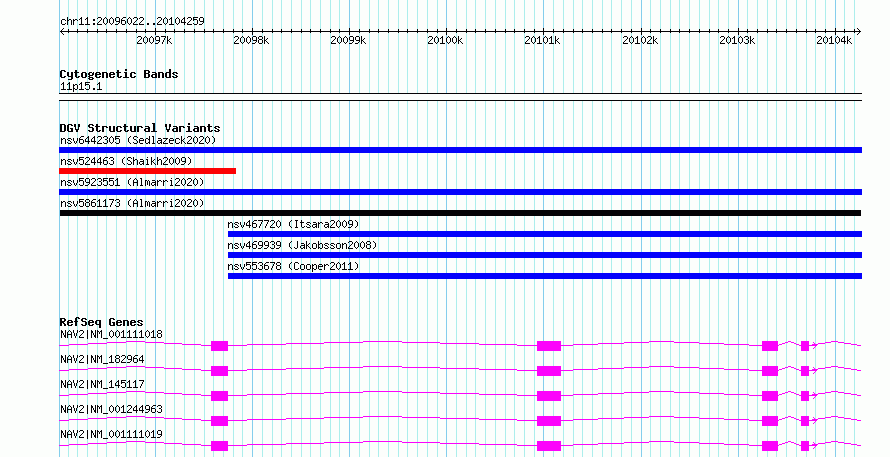Click the chr11:20096022..20104259 region label
Screen dimensions: 890x457
[132, 21]
